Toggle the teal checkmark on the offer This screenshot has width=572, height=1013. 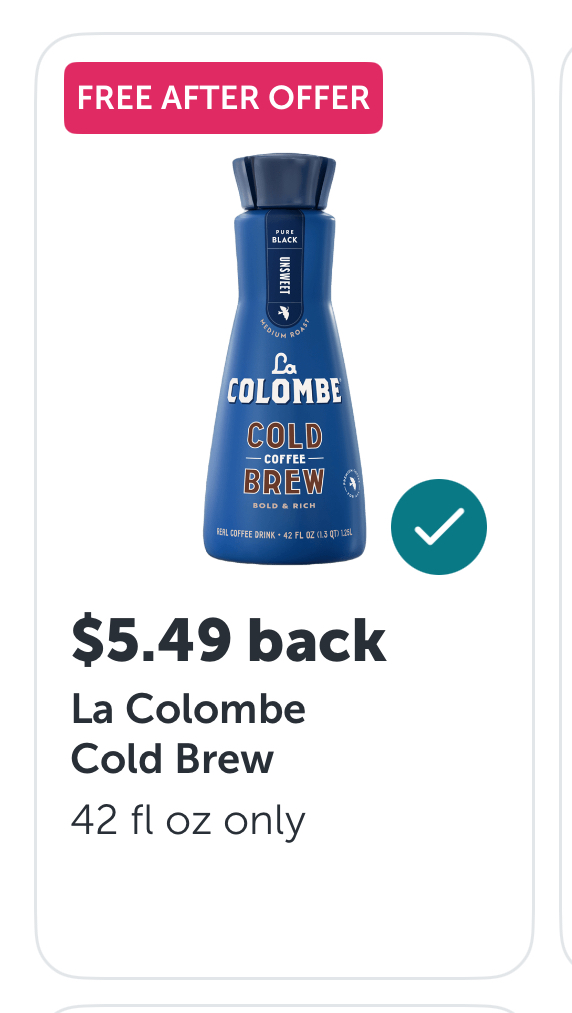(439, 527)
